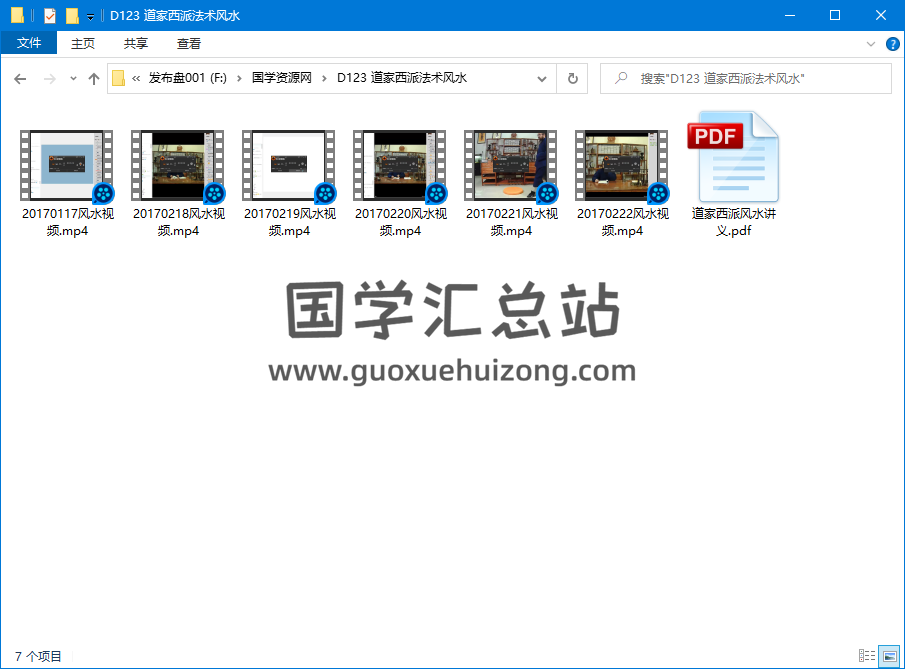Expand hidden path with double chevron

(136, 79)
